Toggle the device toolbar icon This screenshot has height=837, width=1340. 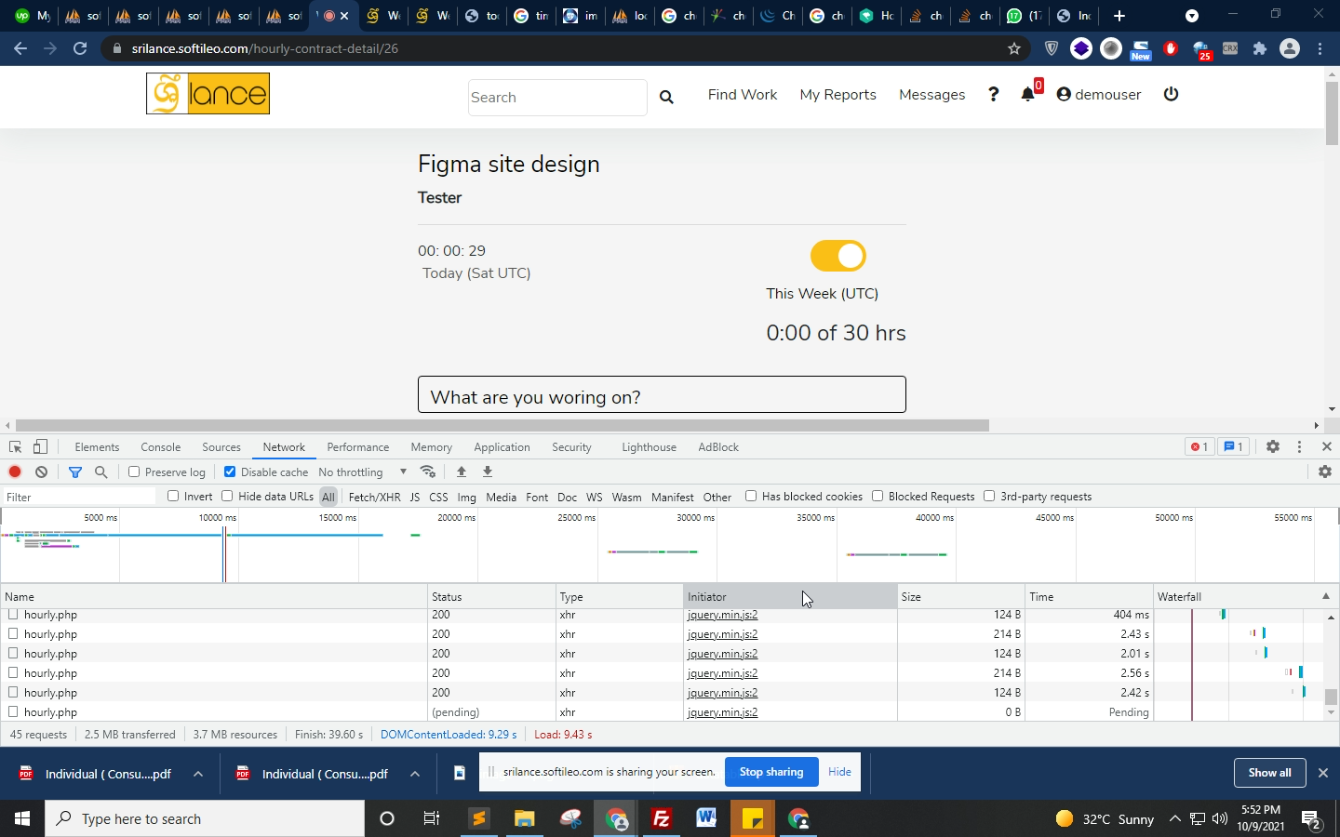[40, 447]
